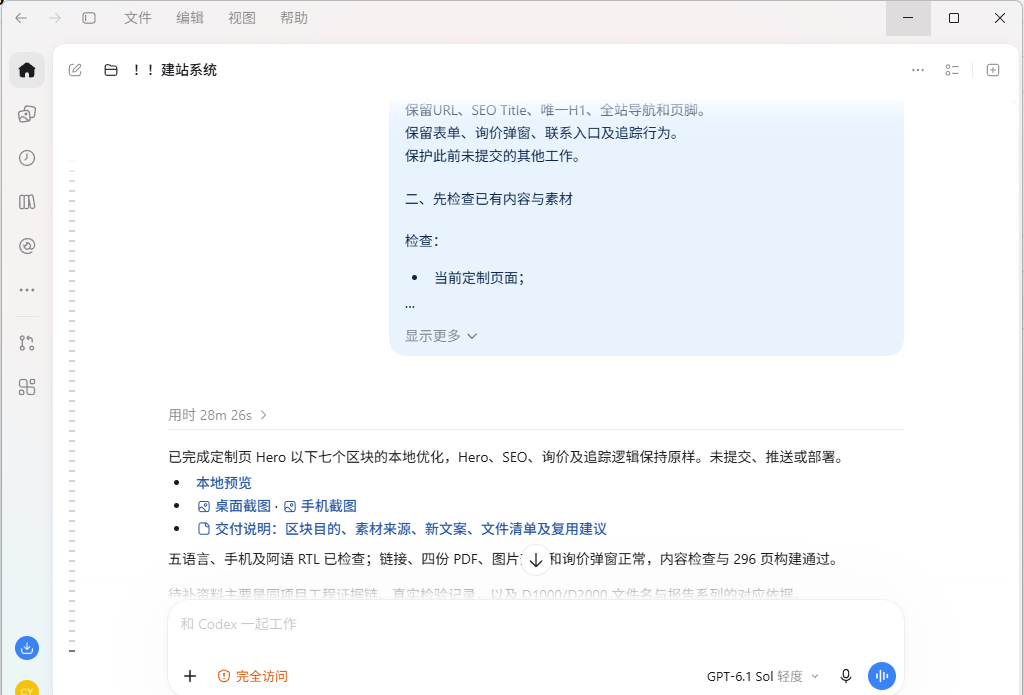Click the folder icon beside 建站系统
The height and width of the screenshot is (695, 1024).
click(x=111, y=70)
